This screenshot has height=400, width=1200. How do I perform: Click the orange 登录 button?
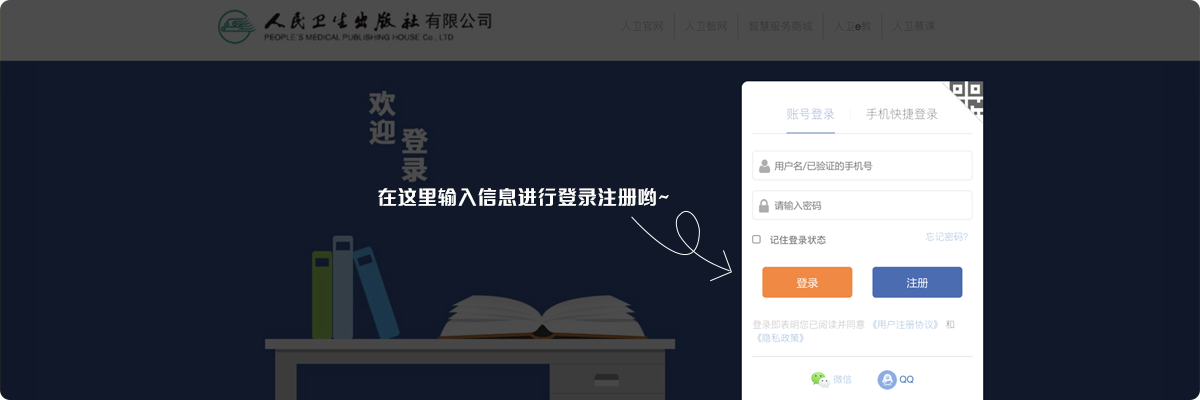807,283
